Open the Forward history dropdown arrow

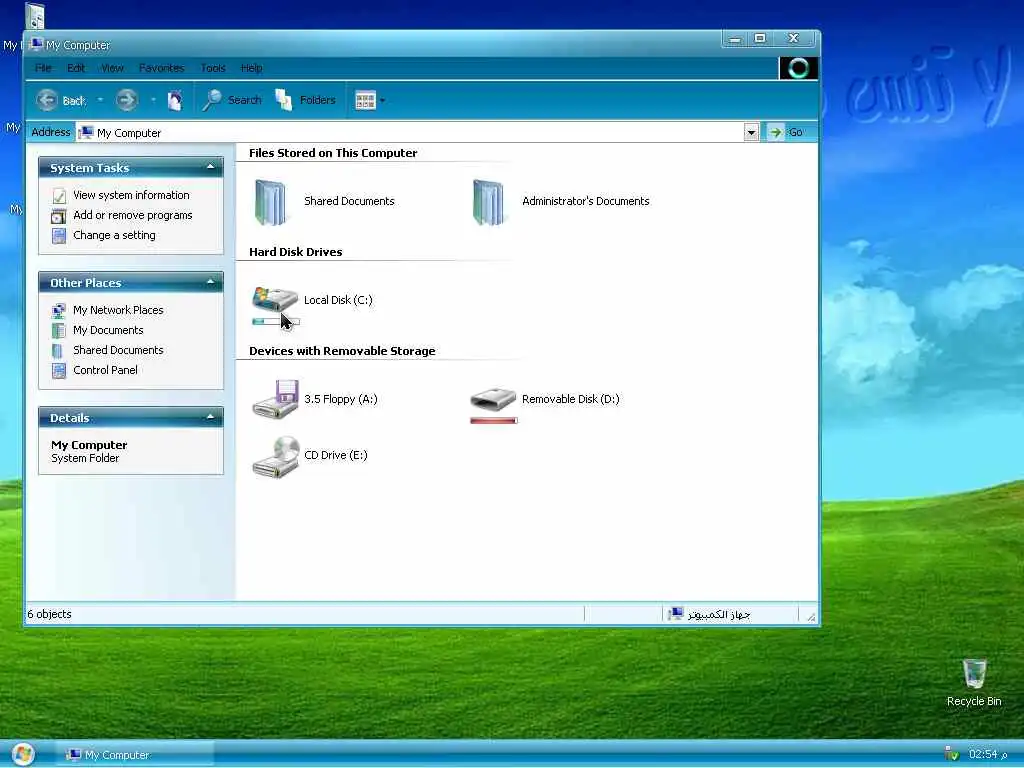pyautogui.click(x=153, y=100)
